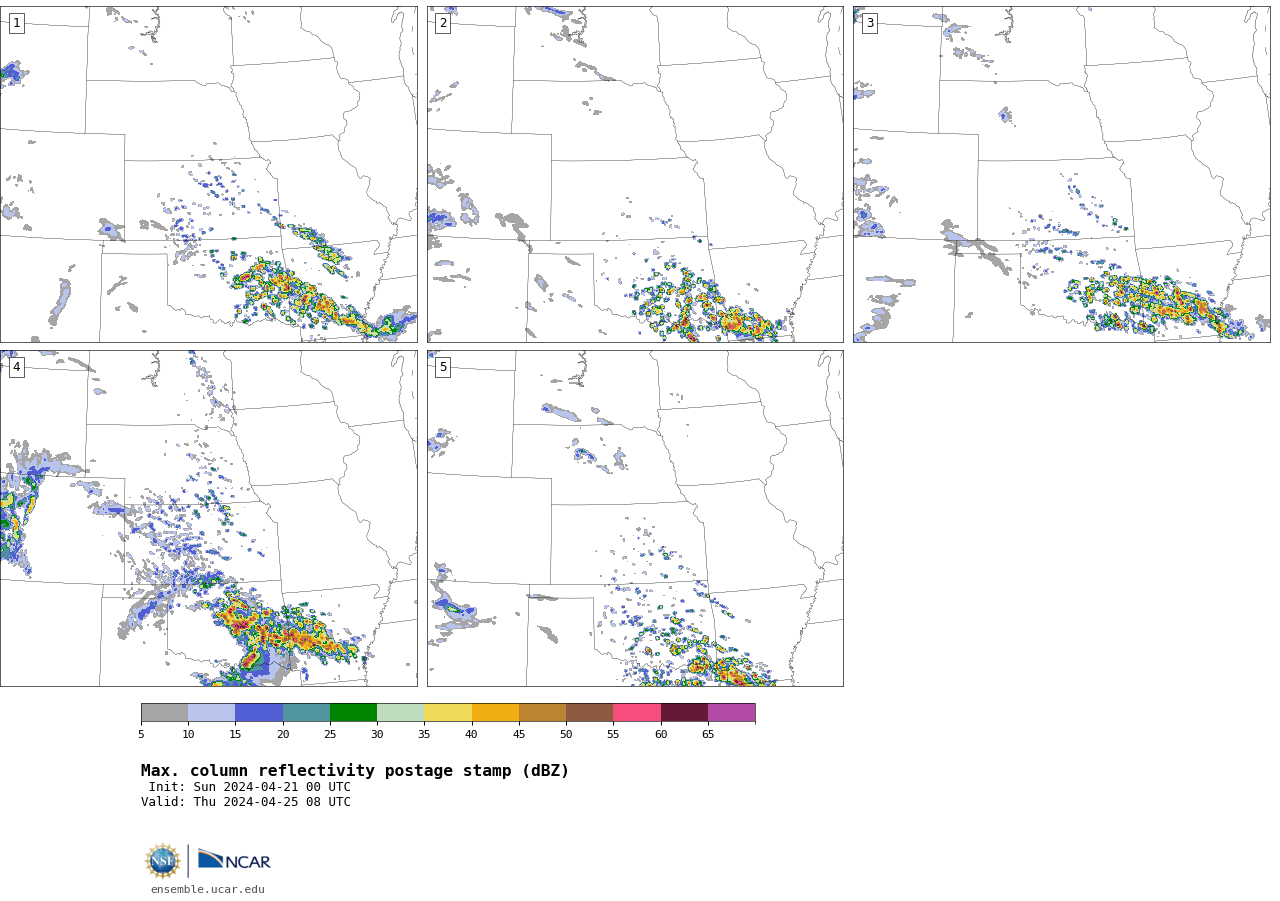The image size is (1280, 901).
Task: Click the colorbar tick label 5
Action: (x=141, y=734)
